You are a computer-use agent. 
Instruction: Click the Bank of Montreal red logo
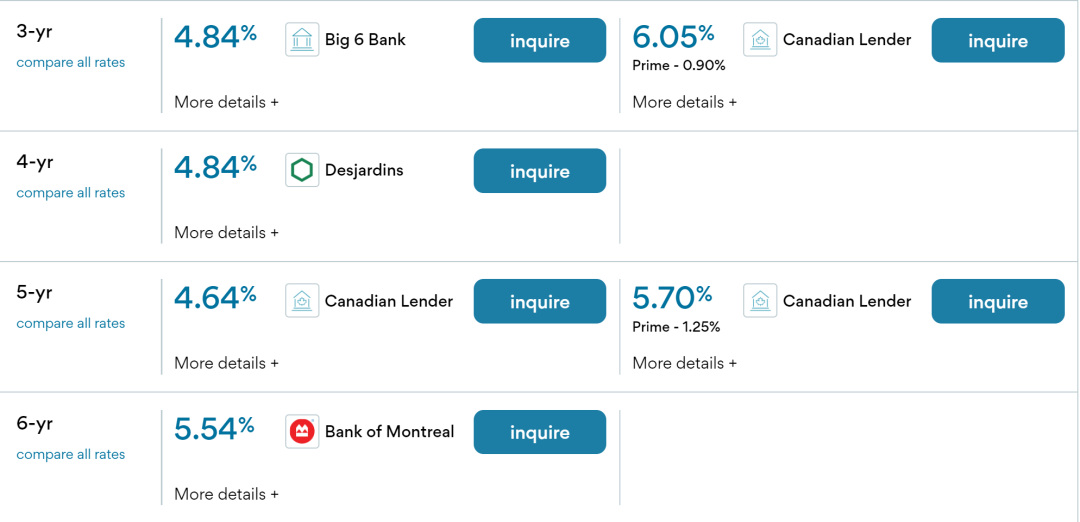tap(302, 432)
